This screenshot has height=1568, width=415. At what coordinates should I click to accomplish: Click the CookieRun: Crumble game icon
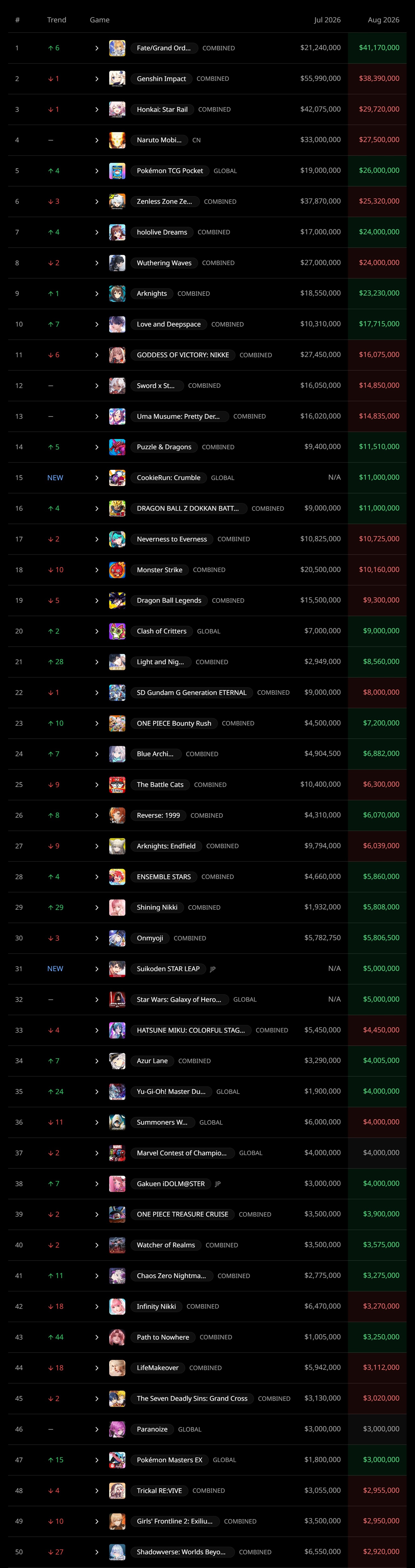pos(117,478)
